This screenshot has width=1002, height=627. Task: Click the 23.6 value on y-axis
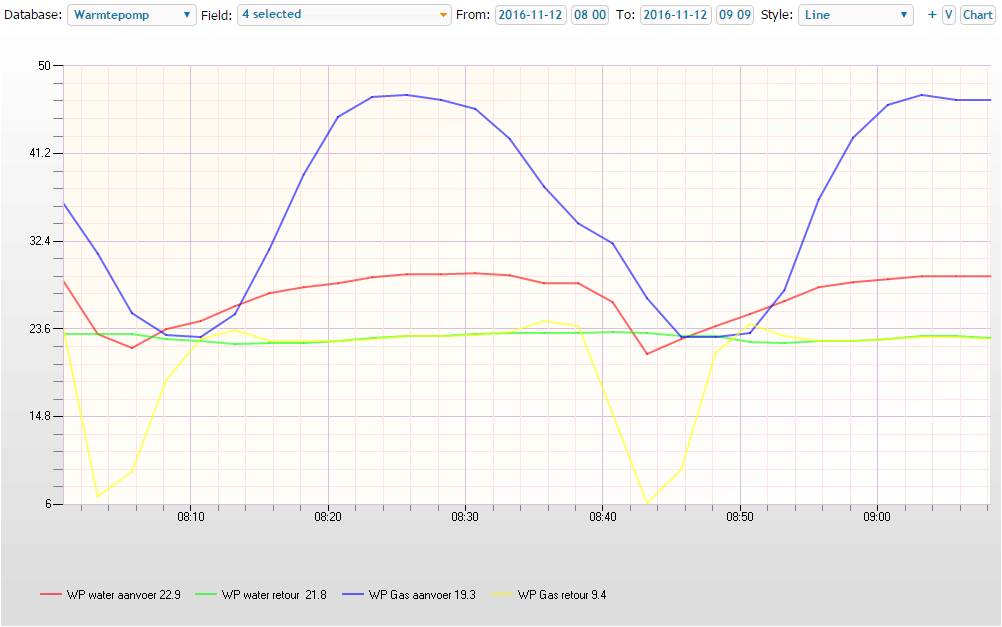click(40, 329)
